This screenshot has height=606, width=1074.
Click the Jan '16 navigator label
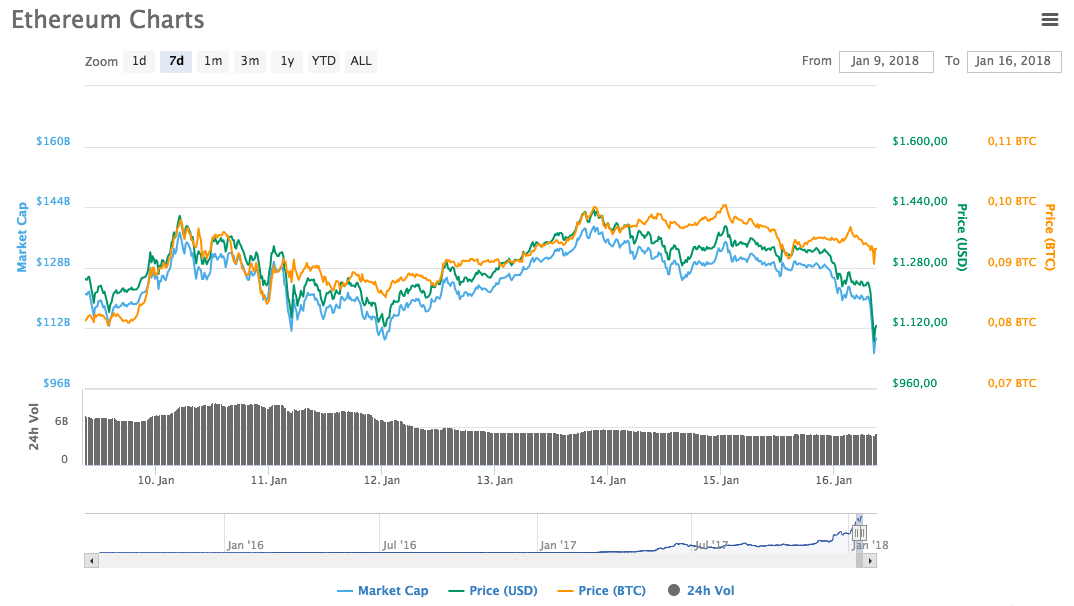pyautogui.click(x=245, y=545)
